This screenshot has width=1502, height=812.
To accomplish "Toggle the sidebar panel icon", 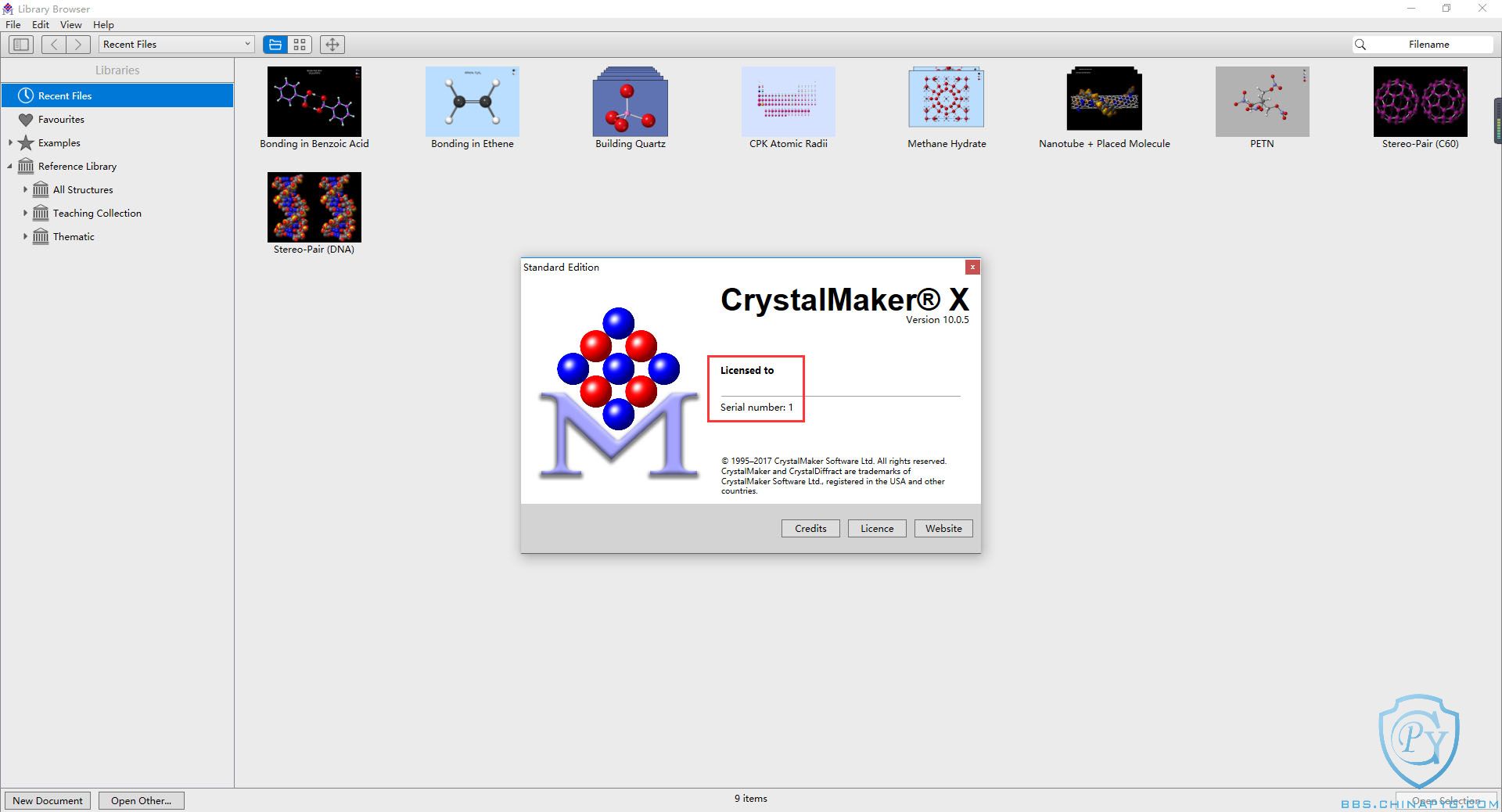I will point(21,45).
